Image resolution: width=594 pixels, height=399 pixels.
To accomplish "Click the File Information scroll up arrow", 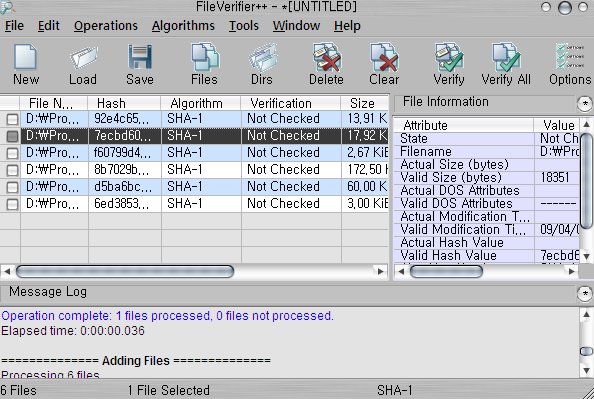I will 586,124.
